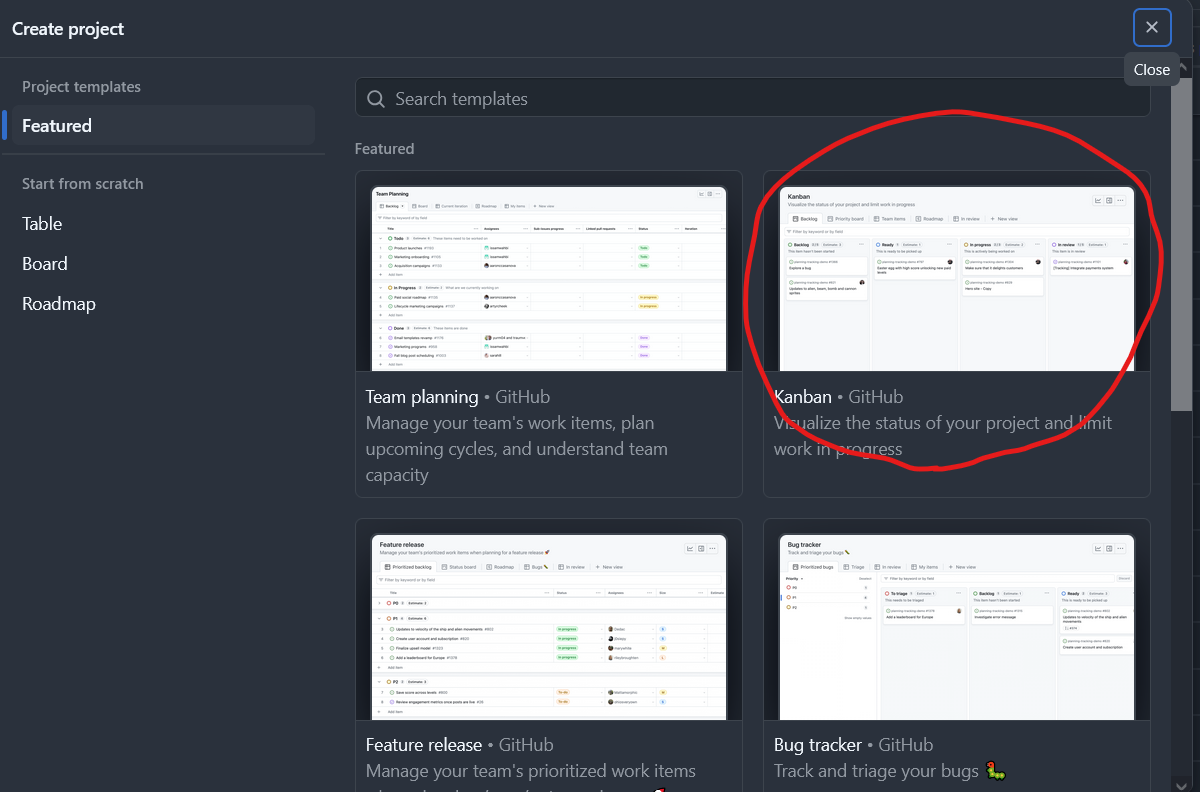Click the Kanban description about limiting work

click(942, 436)
